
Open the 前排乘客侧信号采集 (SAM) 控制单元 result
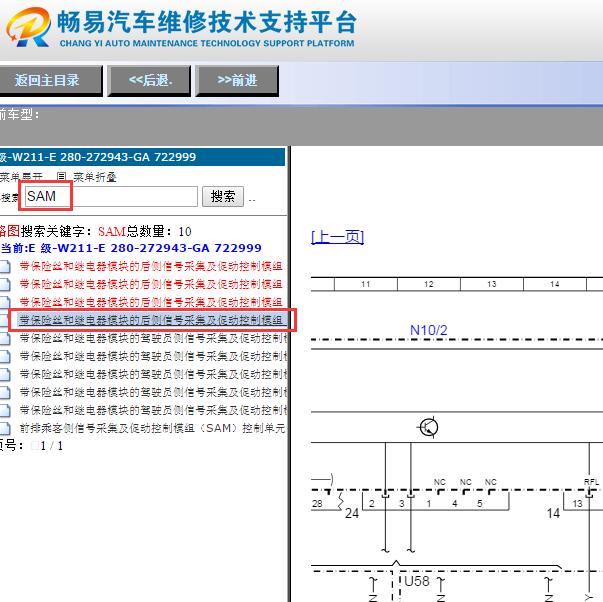(152, 428)
